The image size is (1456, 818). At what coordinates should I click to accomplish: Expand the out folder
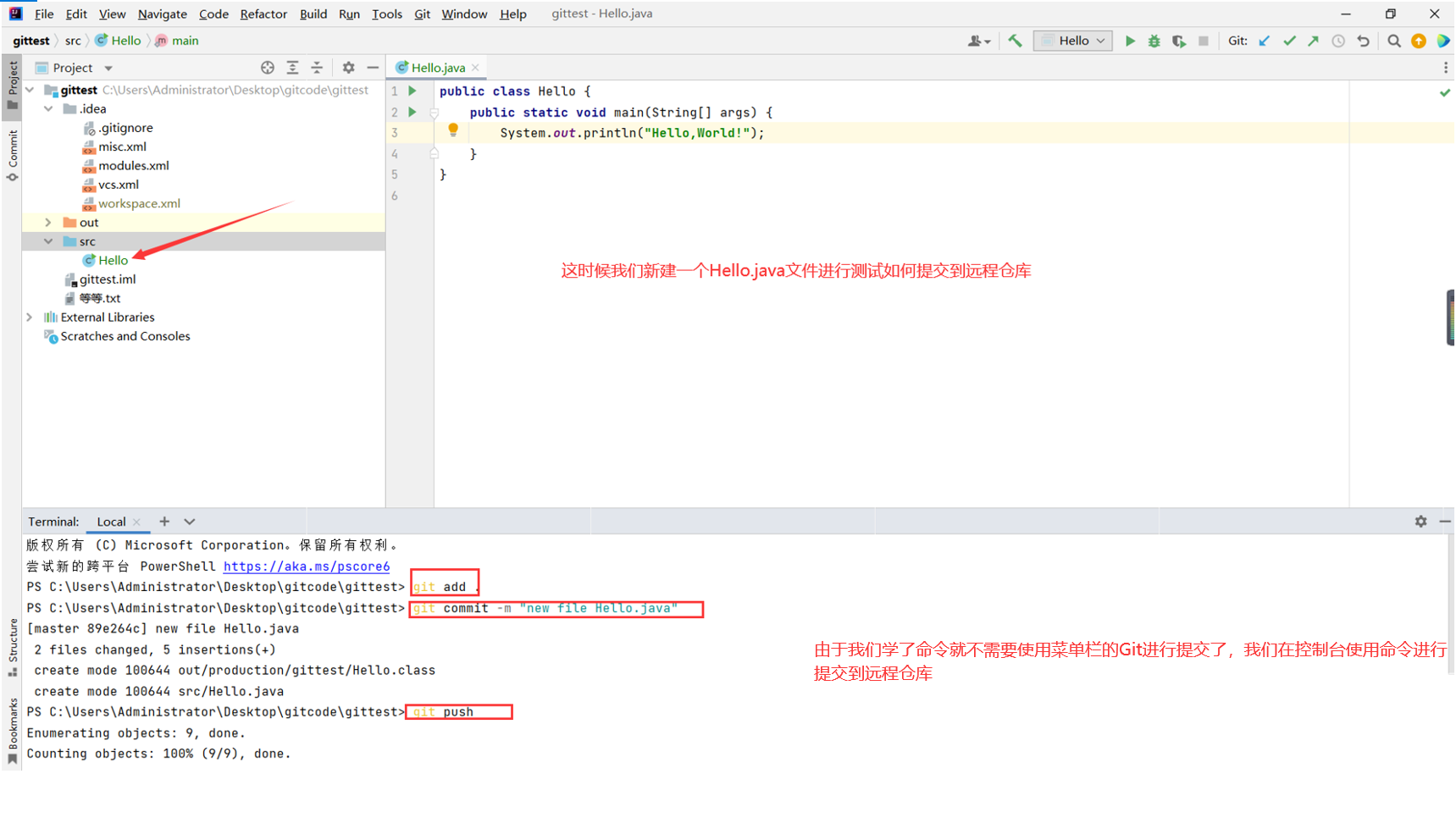point(48,223)
